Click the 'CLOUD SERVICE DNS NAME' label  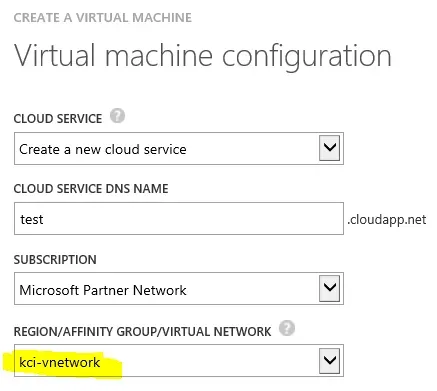click(x=91, y=189)
